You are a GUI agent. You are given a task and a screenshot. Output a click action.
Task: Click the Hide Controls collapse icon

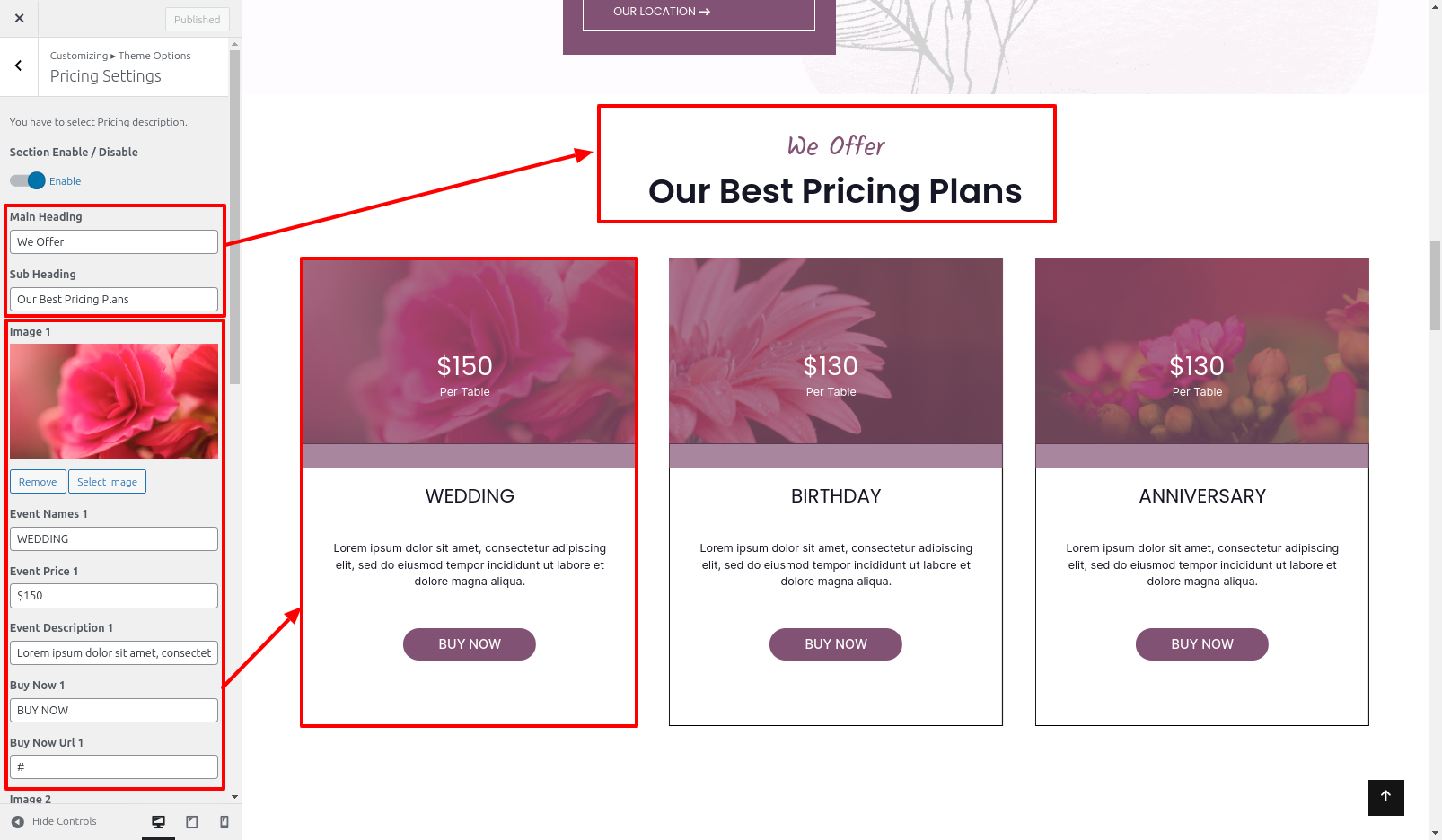coord(18,821)
